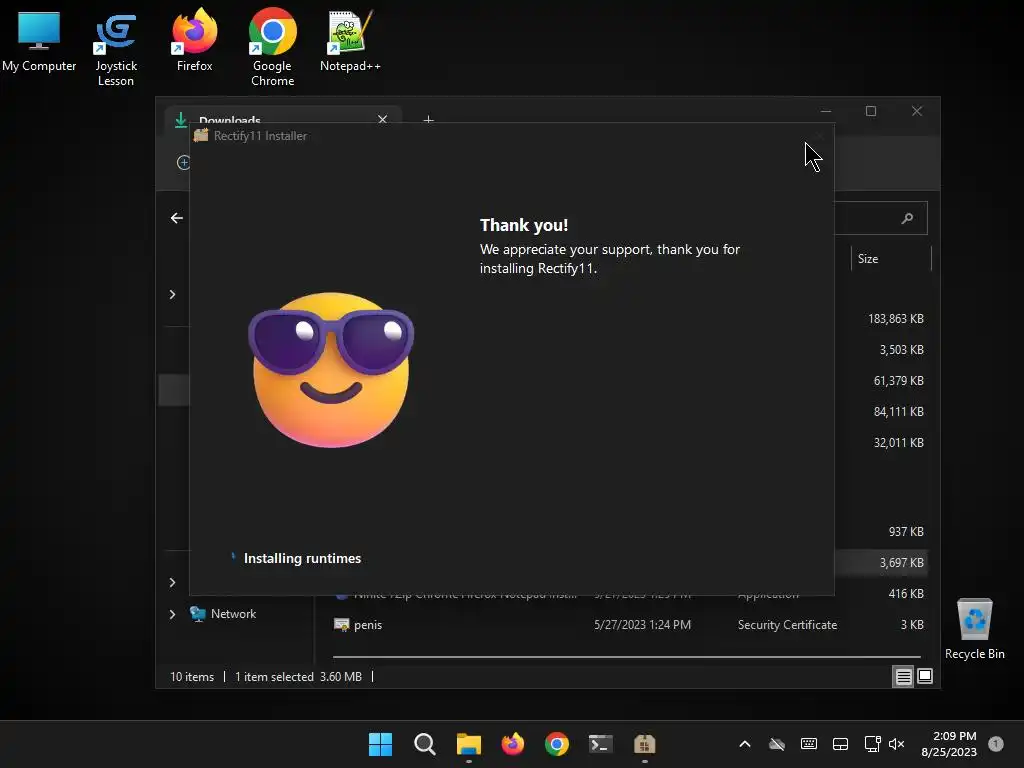This screenshot has width=1024, height=768.
Task: Click the 84,111 KB size cell
Action: pyautogui.click(x=899, y=412)
